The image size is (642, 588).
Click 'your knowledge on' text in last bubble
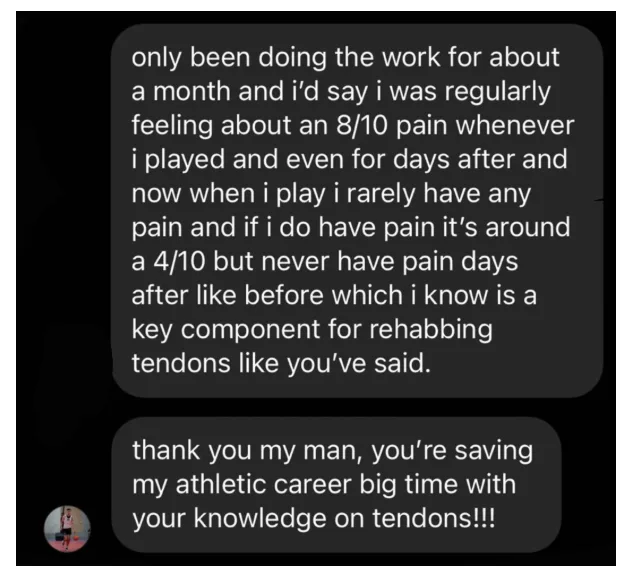pyautogui.click(x=249, y=519)
